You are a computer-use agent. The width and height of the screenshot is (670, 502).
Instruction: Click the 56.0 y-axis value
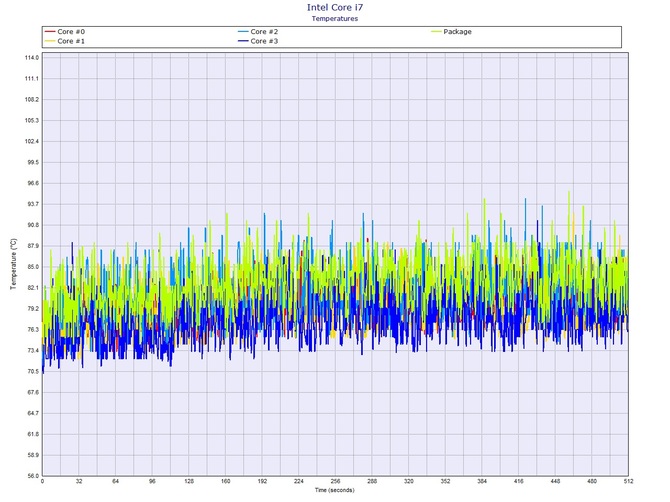(33, 476)
